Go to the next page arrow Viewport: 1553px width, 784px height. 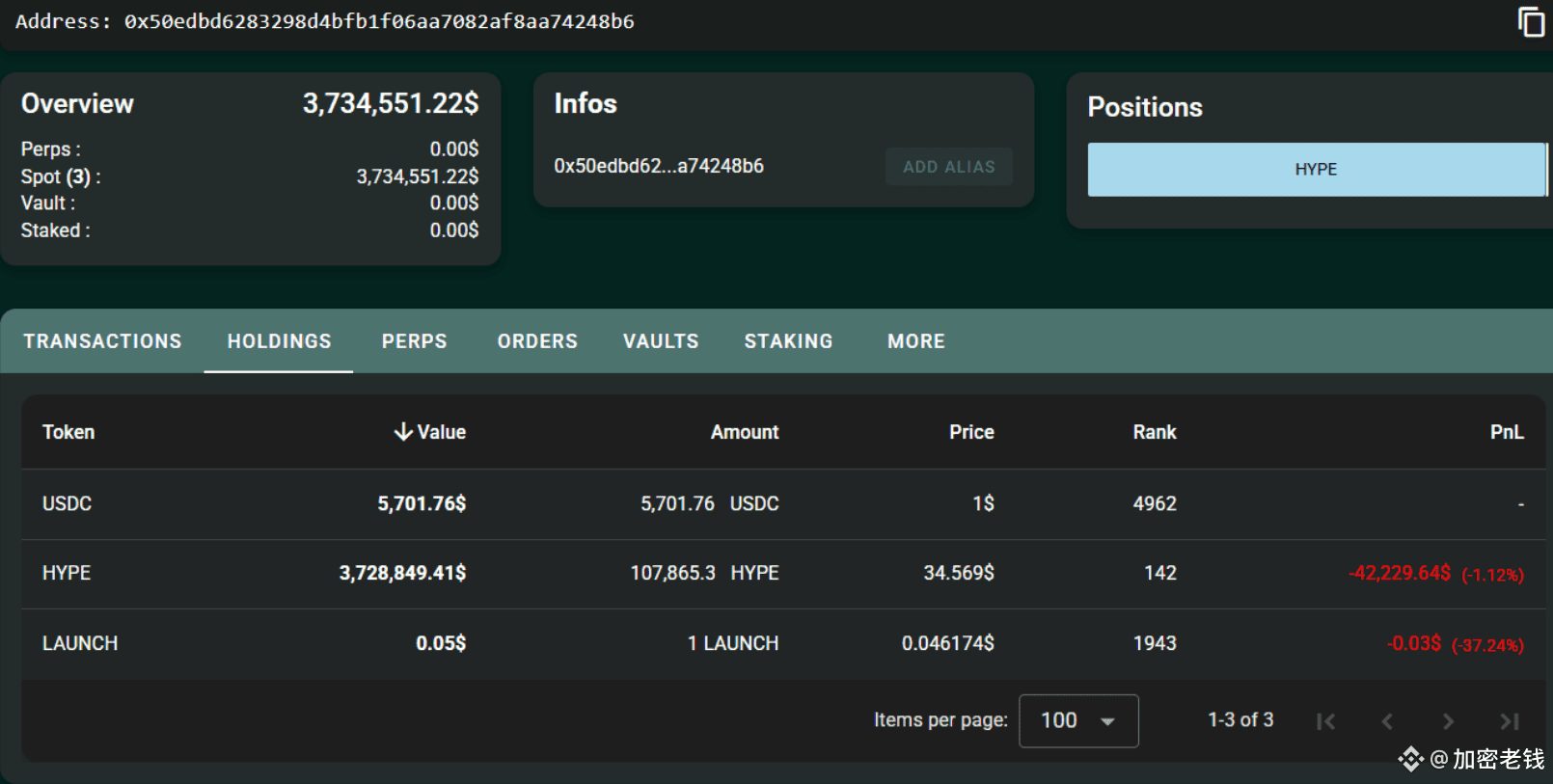[1448, 721]
